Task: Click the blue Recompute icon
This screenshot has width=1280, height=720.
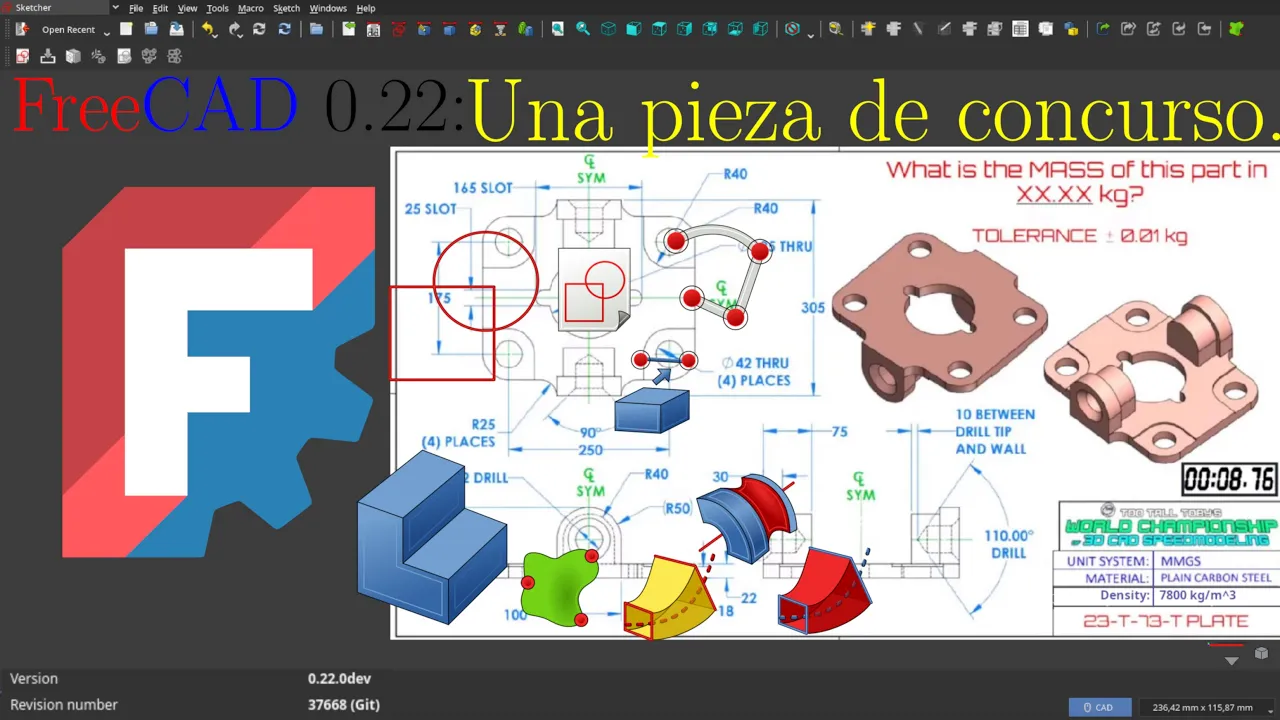Action: (285, 30)
